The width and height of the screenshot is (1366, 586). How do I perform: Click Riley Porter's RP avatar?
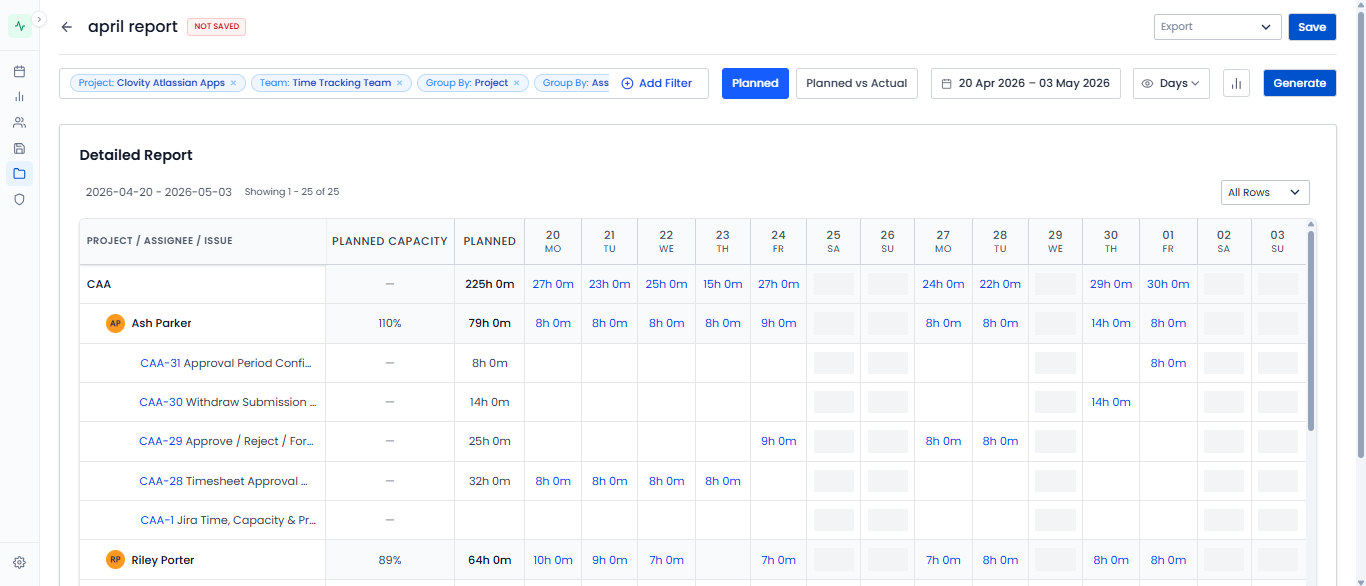pyautogui.click(x=115, y=560)
